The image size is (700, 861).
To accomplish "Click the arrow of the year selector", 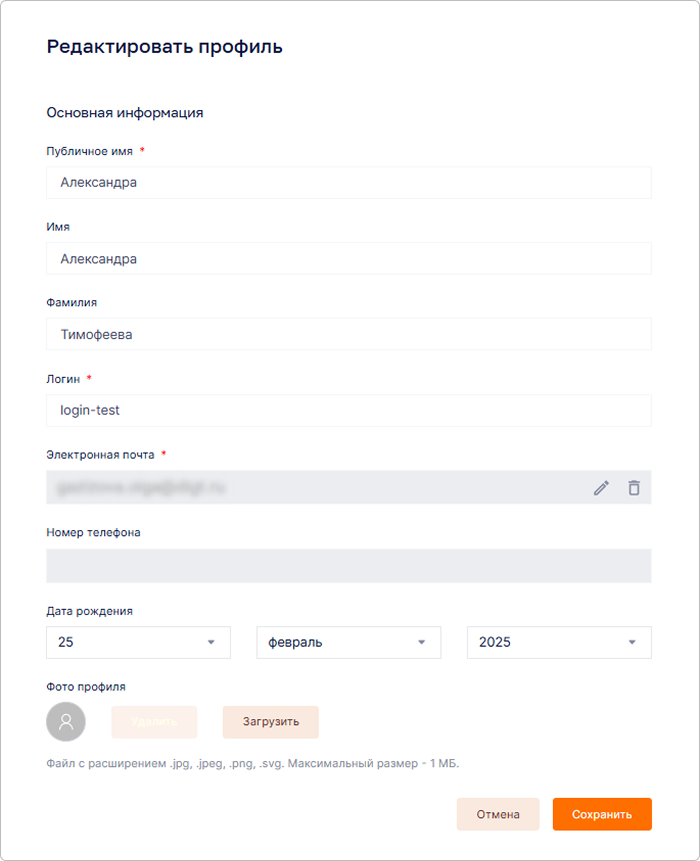I will pyautogui.click(x=632, y=642).
